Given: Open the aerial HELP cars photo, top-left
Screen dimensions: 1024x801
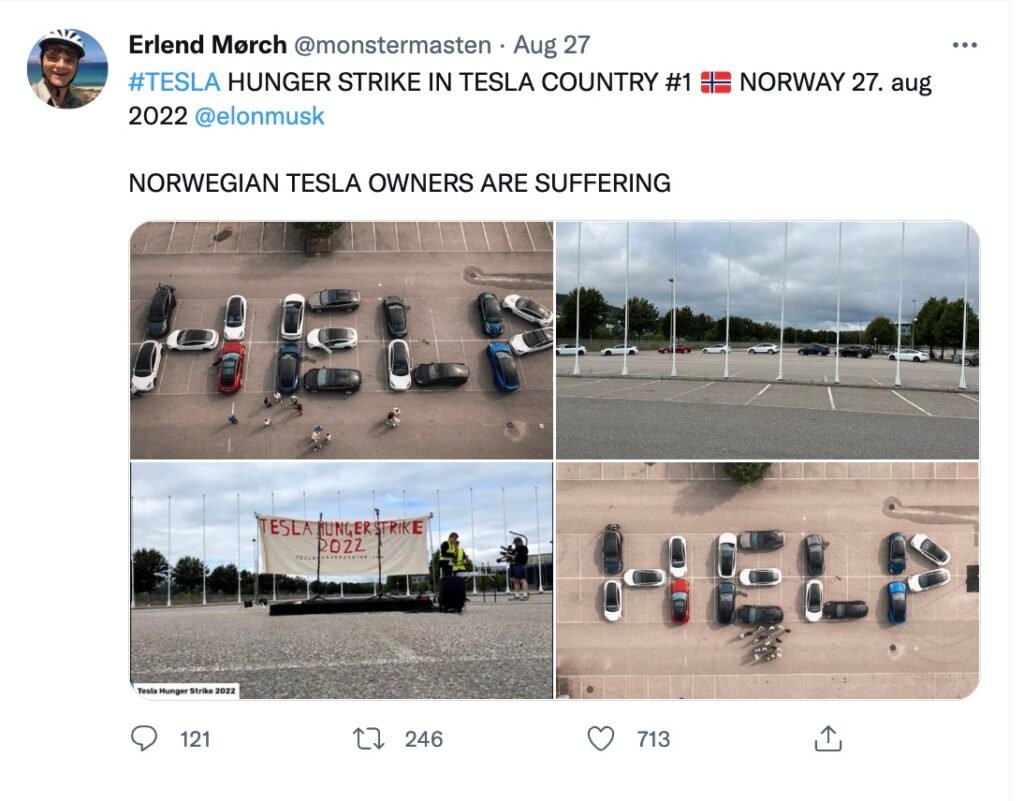Looking at the screenshot, I should click(x=342, y=340).
